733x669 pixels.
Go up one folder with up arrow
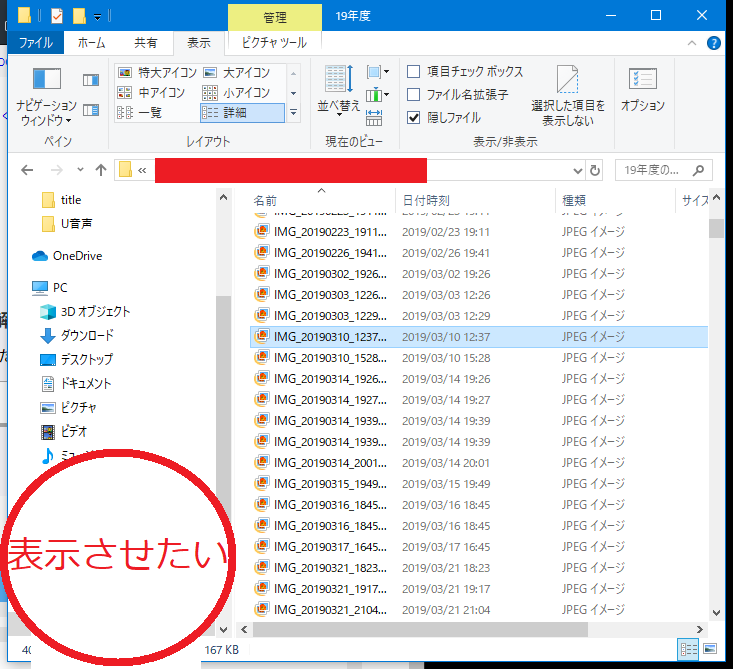click(101, 170)
